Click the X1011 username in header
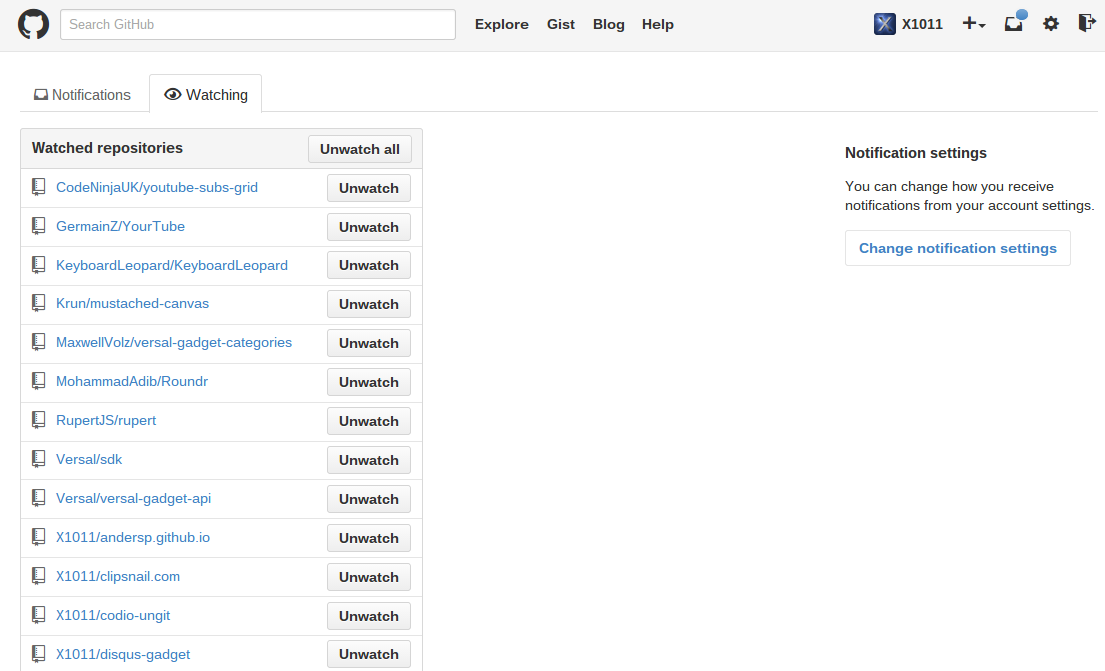 [x=922, y=24]
